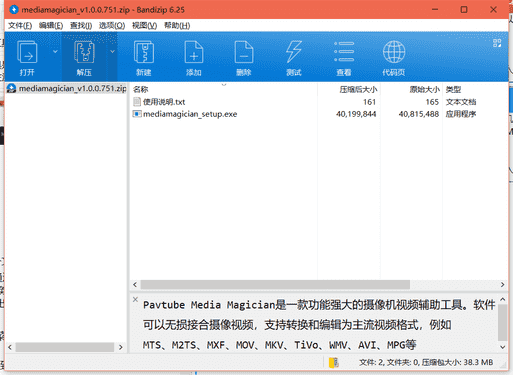This screenshot has height=375, width=513.
Task: Expand the 打开 dropdown arrow
Action: point(55,52)
